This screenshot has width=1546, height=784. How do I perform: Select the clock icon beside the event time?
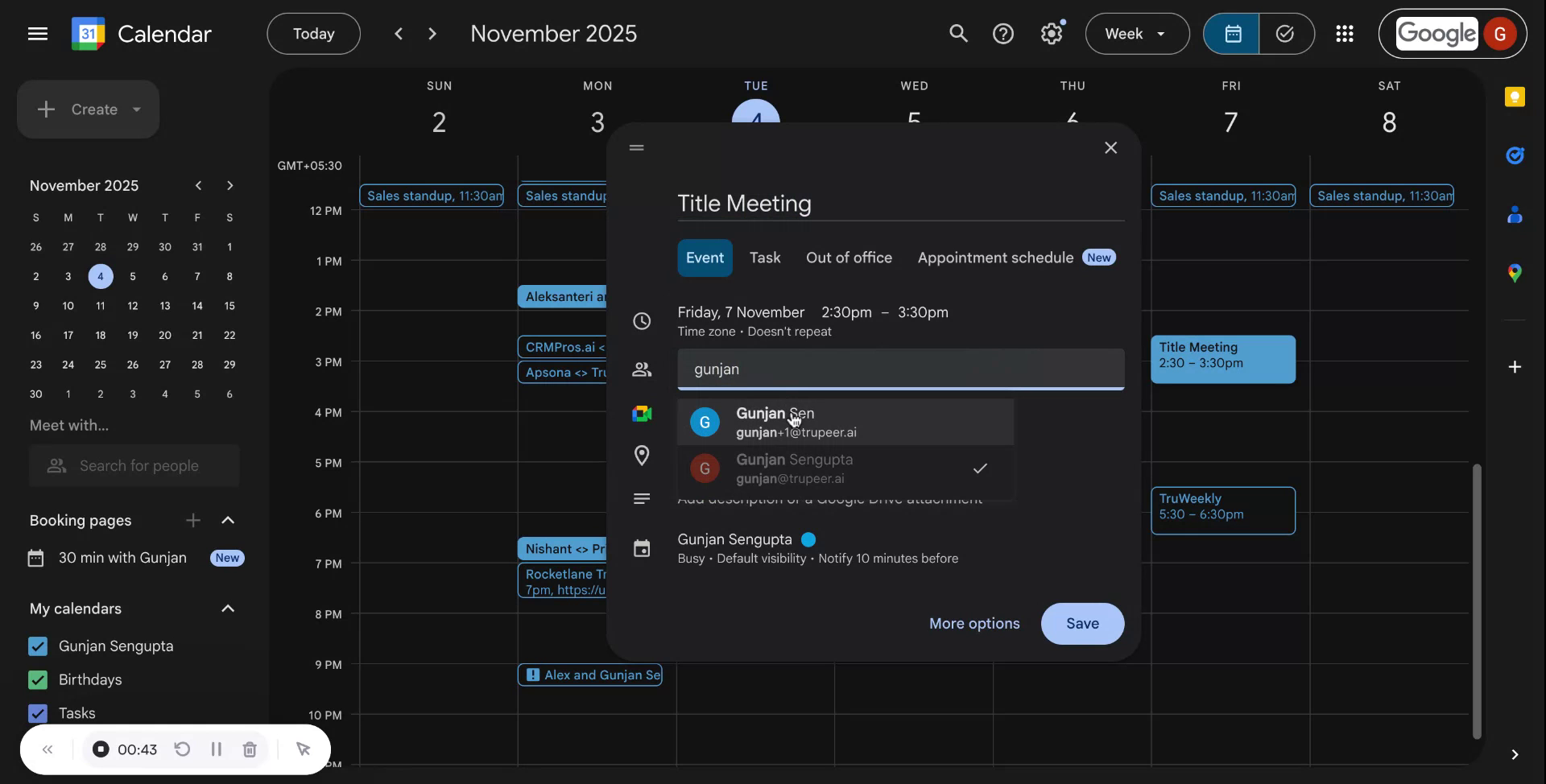pos(642,320)
